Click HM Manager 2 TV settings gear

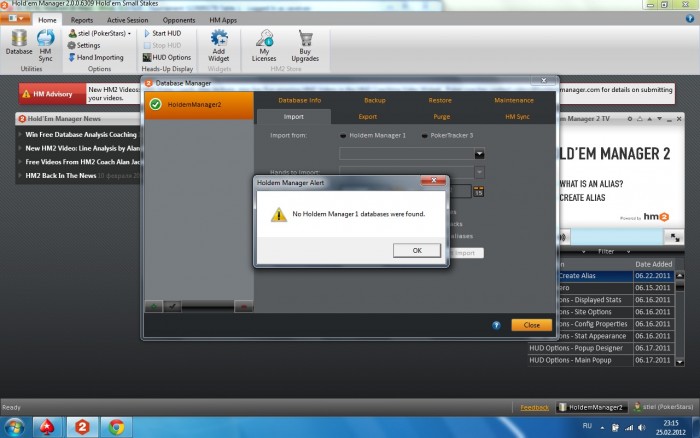pos(629,119)
